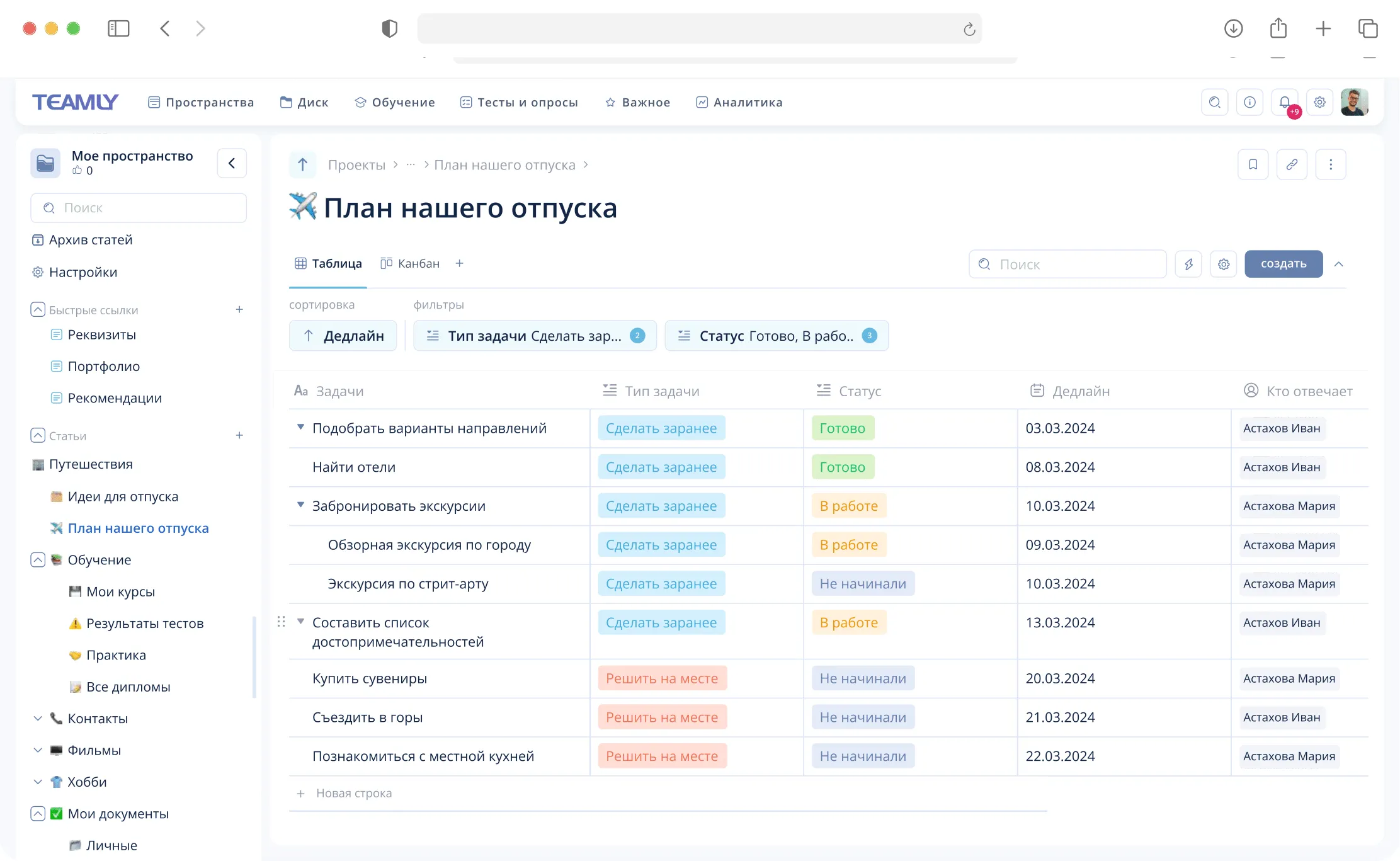Show Safari tab overview icon
This screenshot has height=861, width=1400.
(x=1368, y=28)
